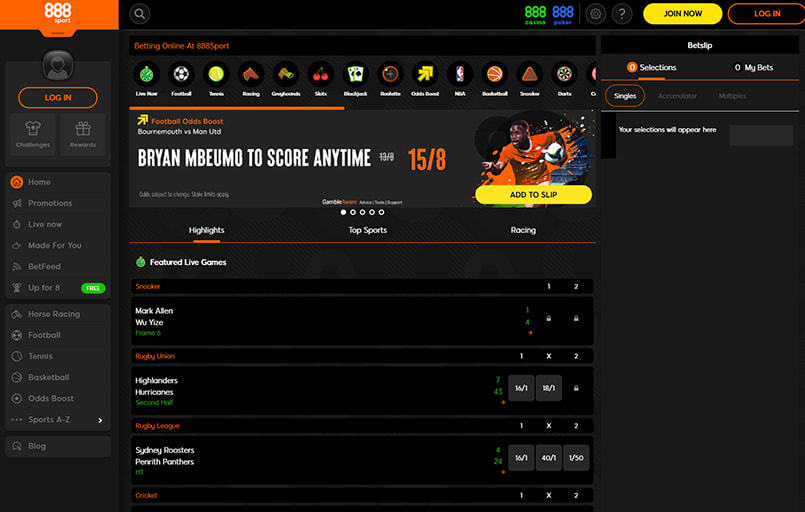This screenshot has height=512, width=805.
Task: Switch to the Racing tab
Action: click(523, 230)
